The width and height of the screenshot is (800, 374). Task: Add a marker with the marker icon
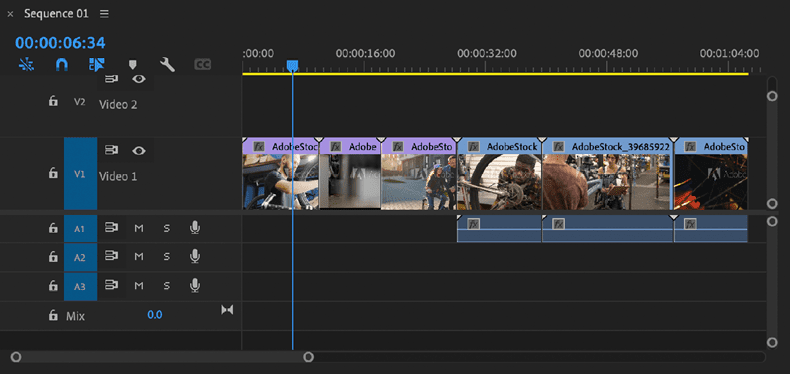[133, 65]
